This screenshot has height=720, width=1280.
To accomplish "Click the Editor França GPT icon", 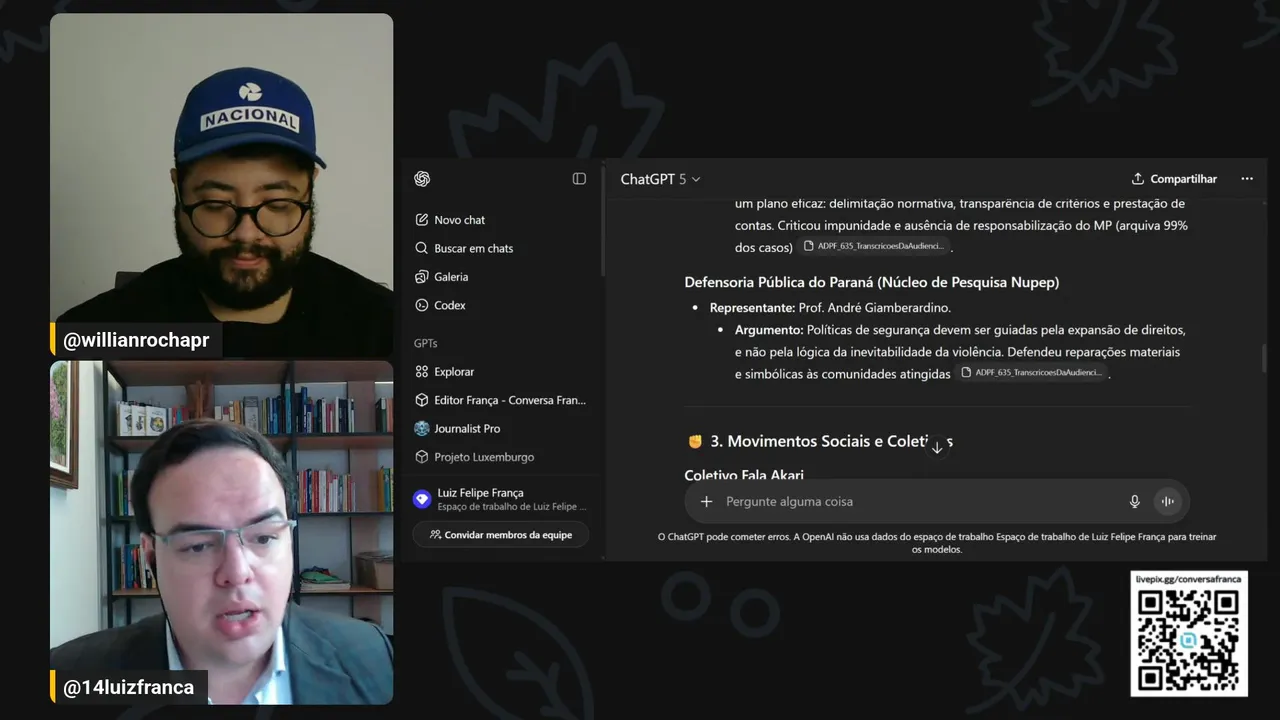I will [422, 400].
